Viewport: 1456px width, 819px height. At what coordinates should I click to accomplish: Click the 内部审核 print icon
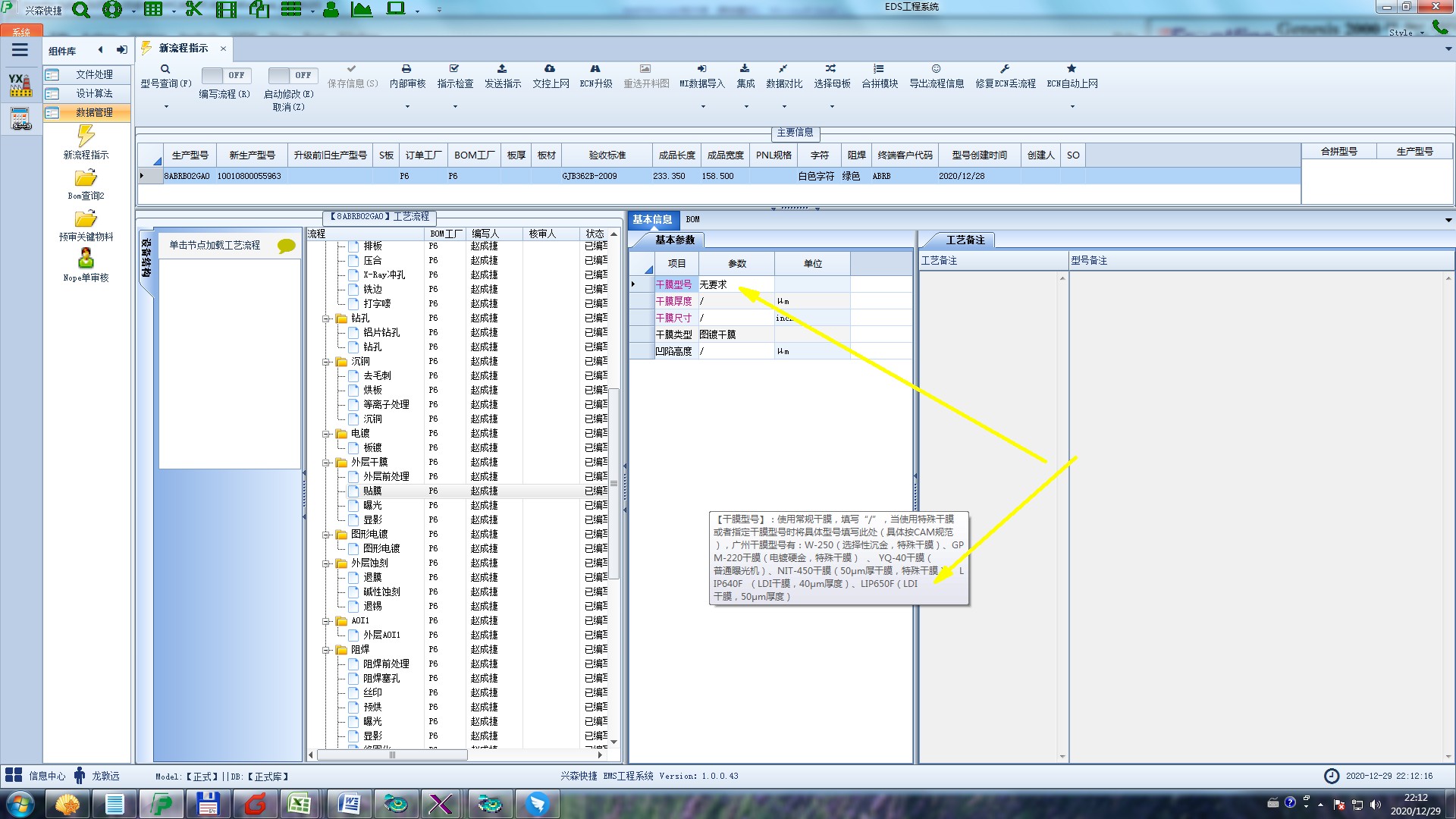point(406,69)
